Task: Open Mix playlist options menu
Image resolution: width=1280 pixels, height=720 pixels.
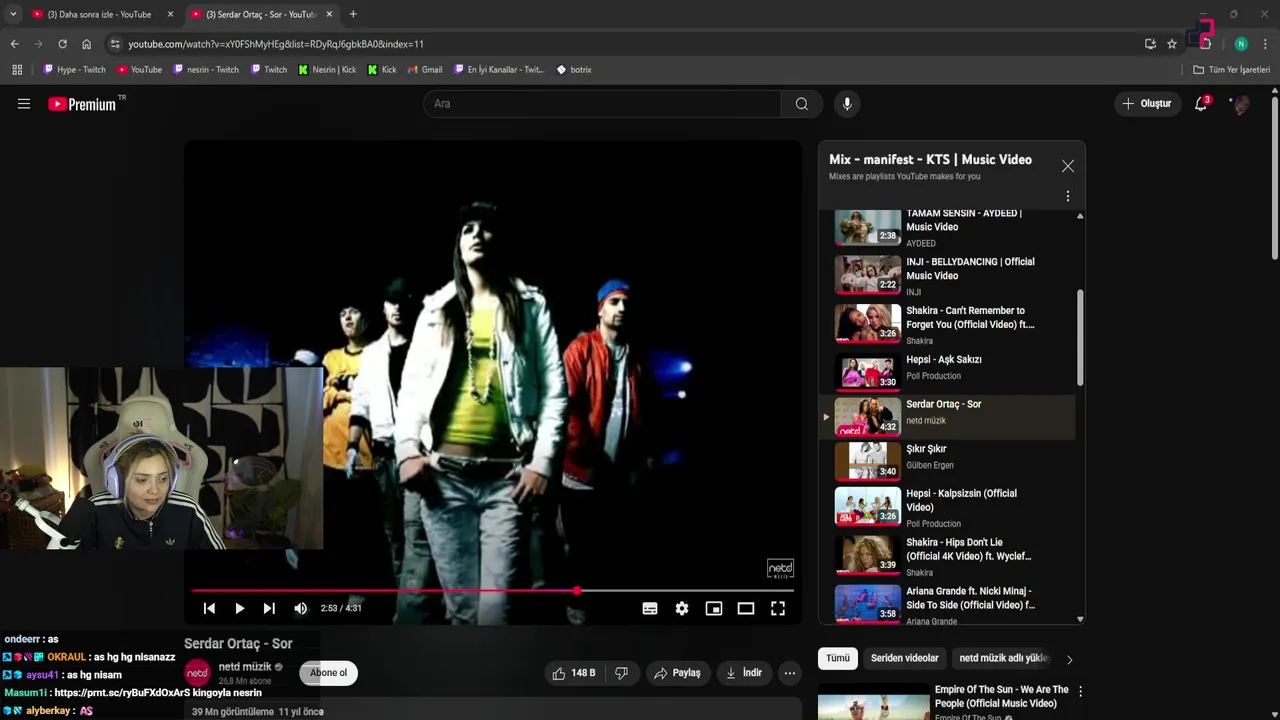Action: [x=1068, y=197]
